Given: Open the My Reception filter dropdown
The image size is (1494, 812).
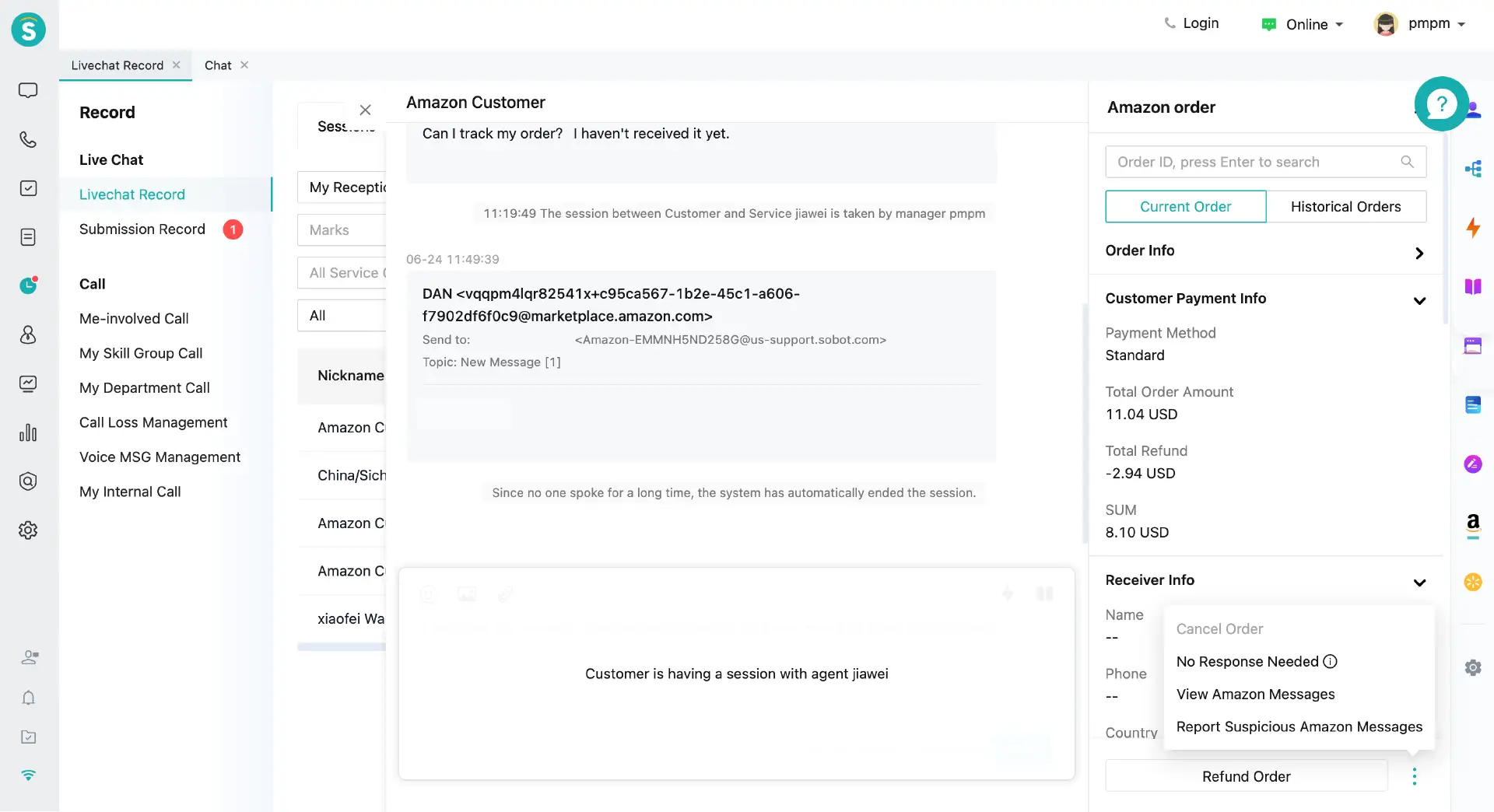Looking at the screenshot, I should (x=342, y=187).
